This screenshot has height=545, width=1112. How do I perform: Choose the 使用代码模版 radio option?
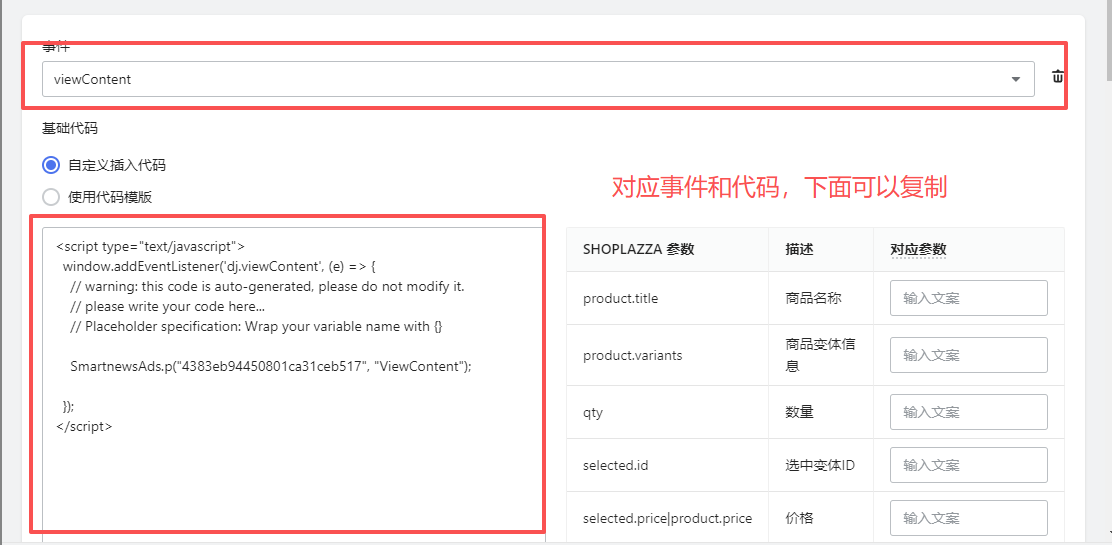[51, 197]
